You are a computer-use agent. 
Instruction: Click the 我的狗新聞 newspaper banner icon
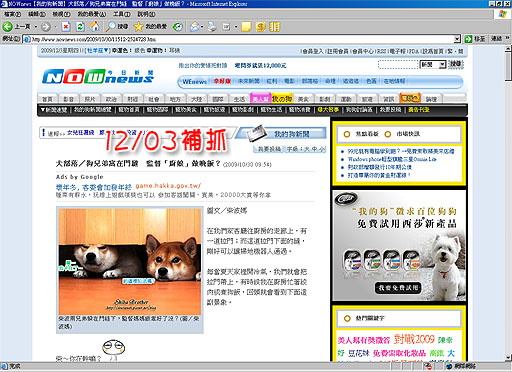click(257, 132)
